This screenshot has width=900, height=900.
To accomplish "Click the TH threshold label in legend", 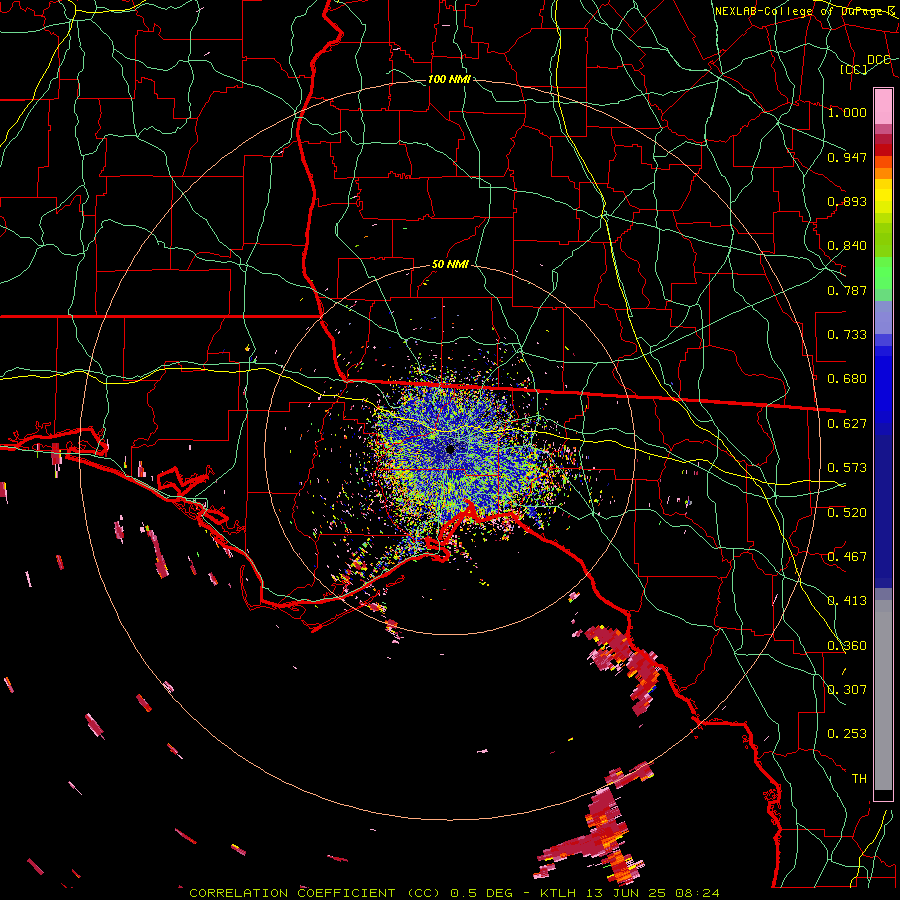I will coord(859,779).
